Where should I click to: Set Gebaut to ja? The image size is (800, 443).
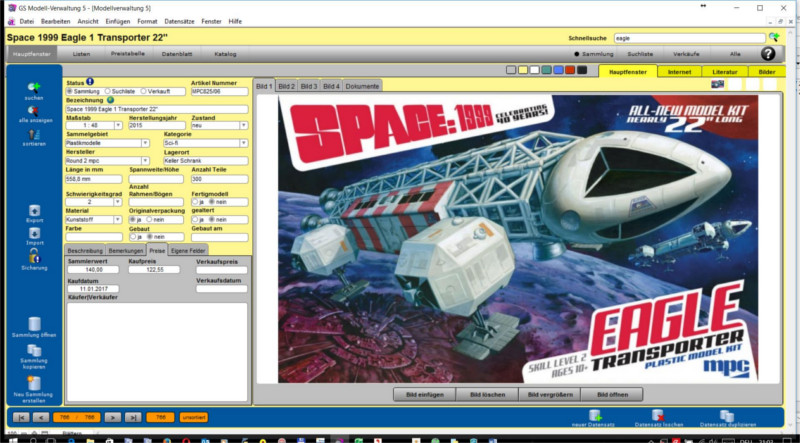(133, 237)
